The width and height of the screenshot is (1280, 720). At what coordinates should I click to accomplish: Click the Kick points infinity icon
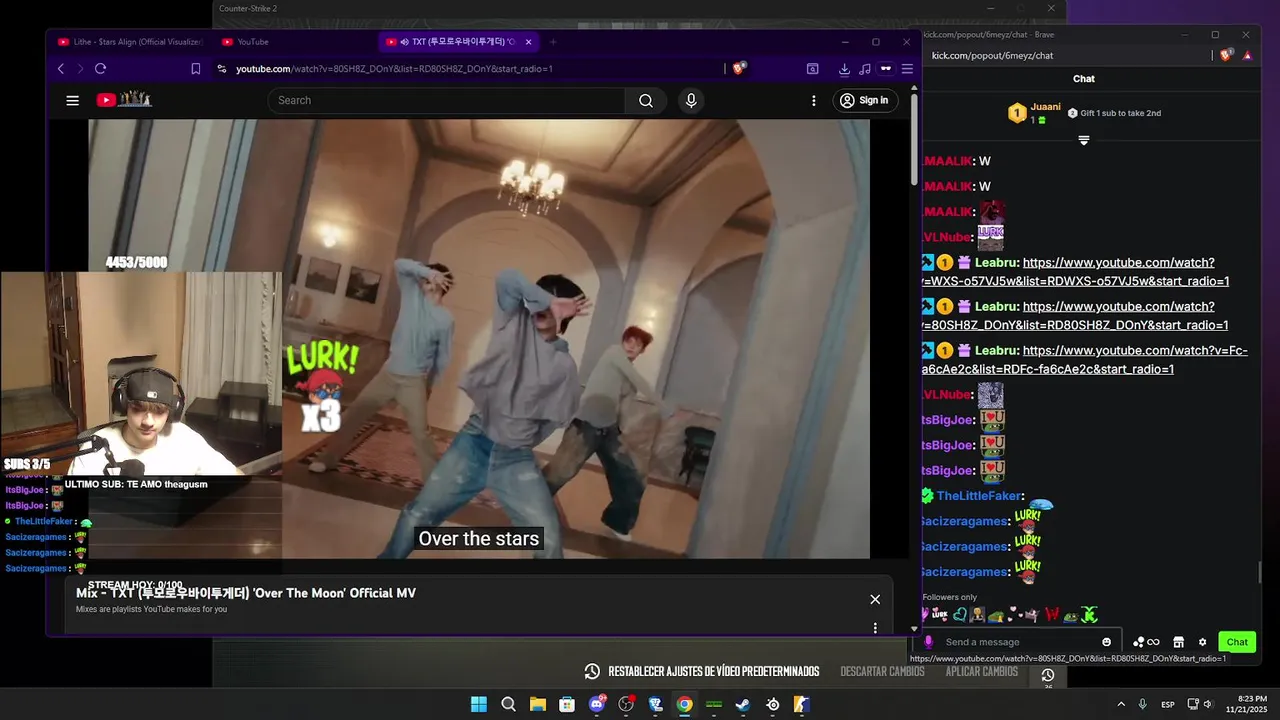1146,642
